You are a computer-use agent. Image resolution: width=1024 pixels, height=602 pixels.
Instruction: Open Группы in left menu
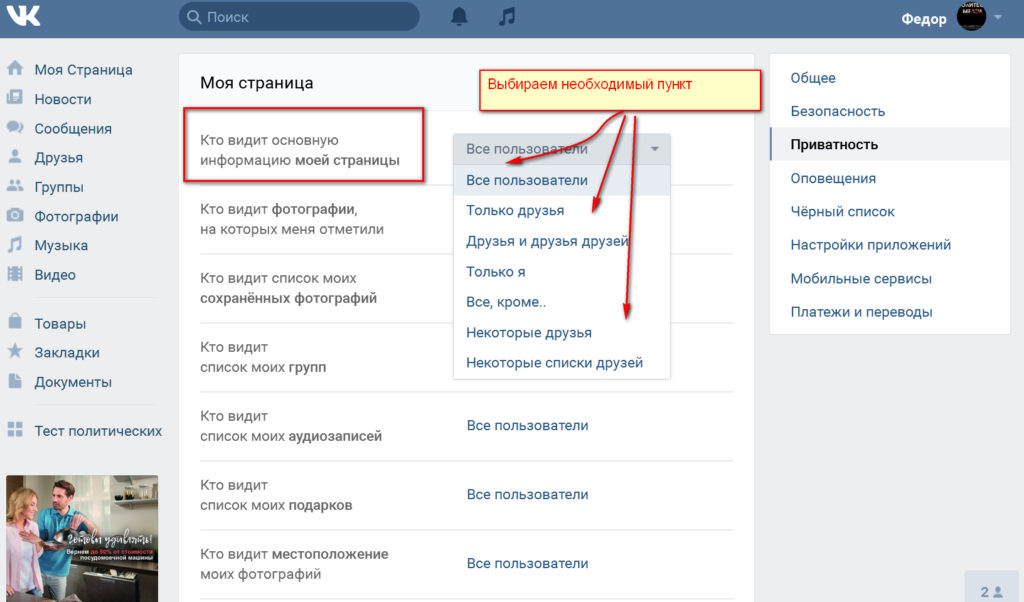(59, 187)
